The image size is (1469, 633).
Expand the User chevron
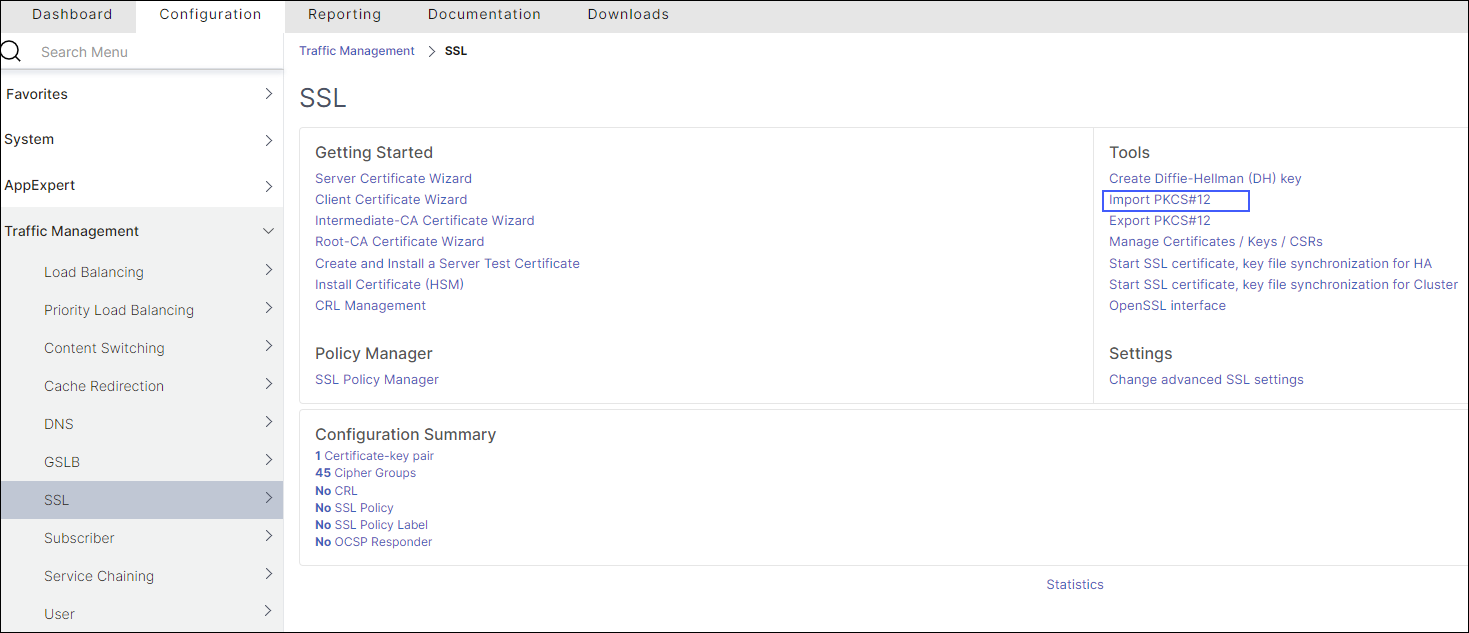pos(268,611)
